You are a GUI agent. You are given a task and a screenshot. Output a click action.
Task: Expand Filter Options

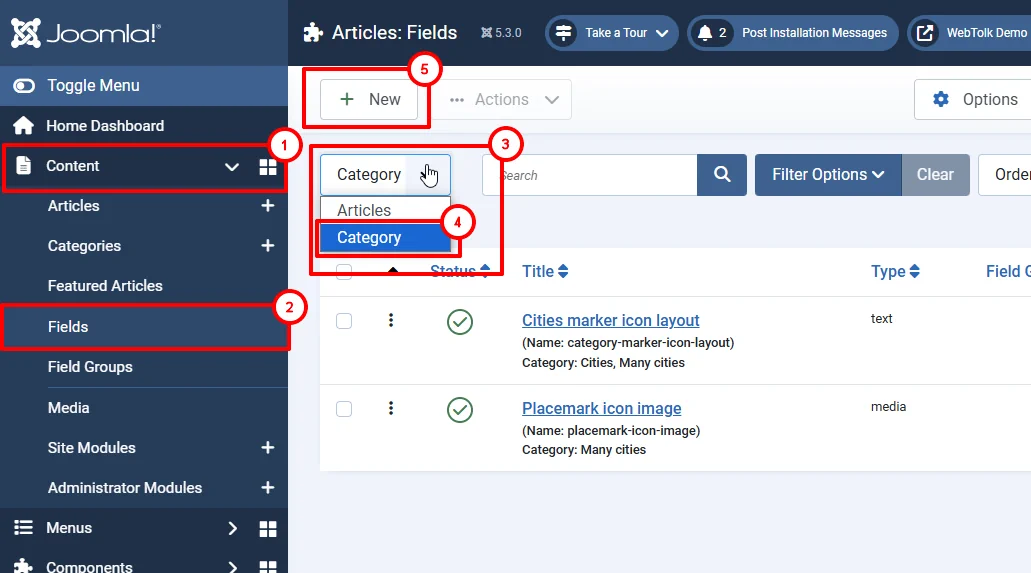click(828, 175)
